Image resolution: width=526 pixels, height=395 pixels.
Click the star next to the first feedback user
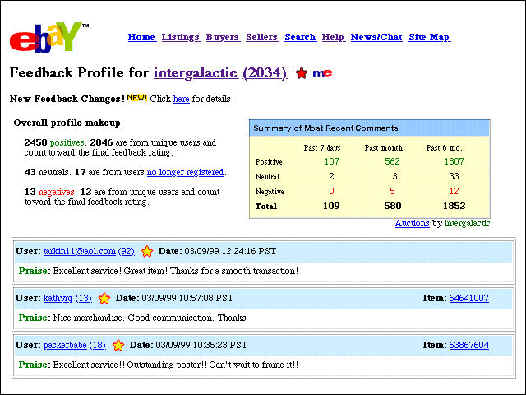coord(147,251)
